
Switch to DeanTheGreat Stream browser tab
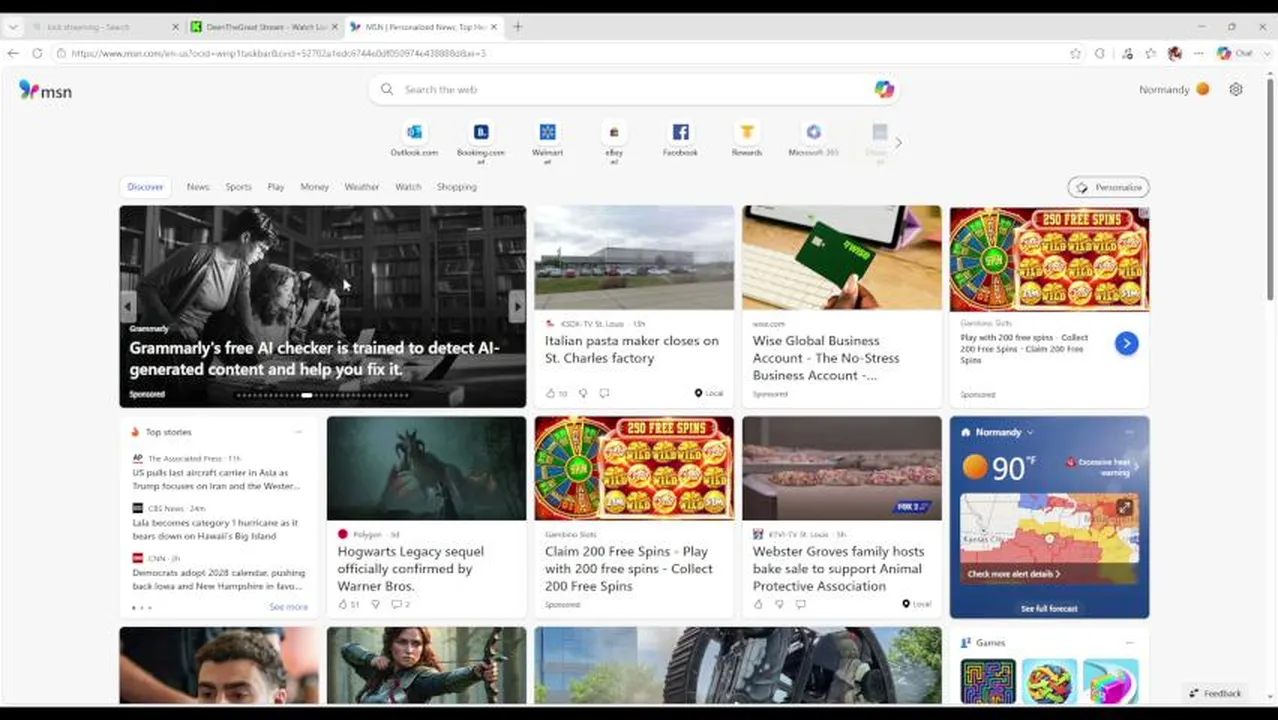coord(263,27)
